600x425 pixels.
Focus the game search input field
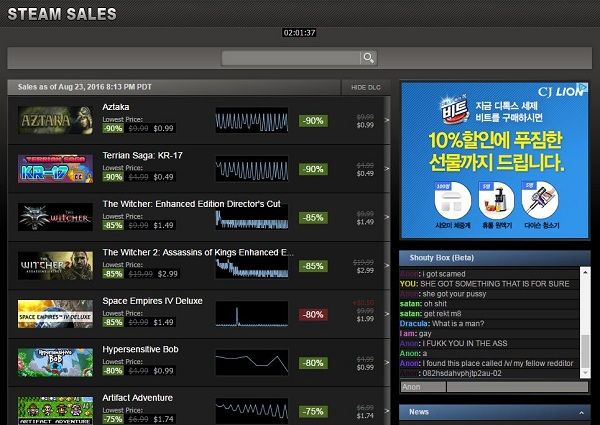tap(291, 58)
